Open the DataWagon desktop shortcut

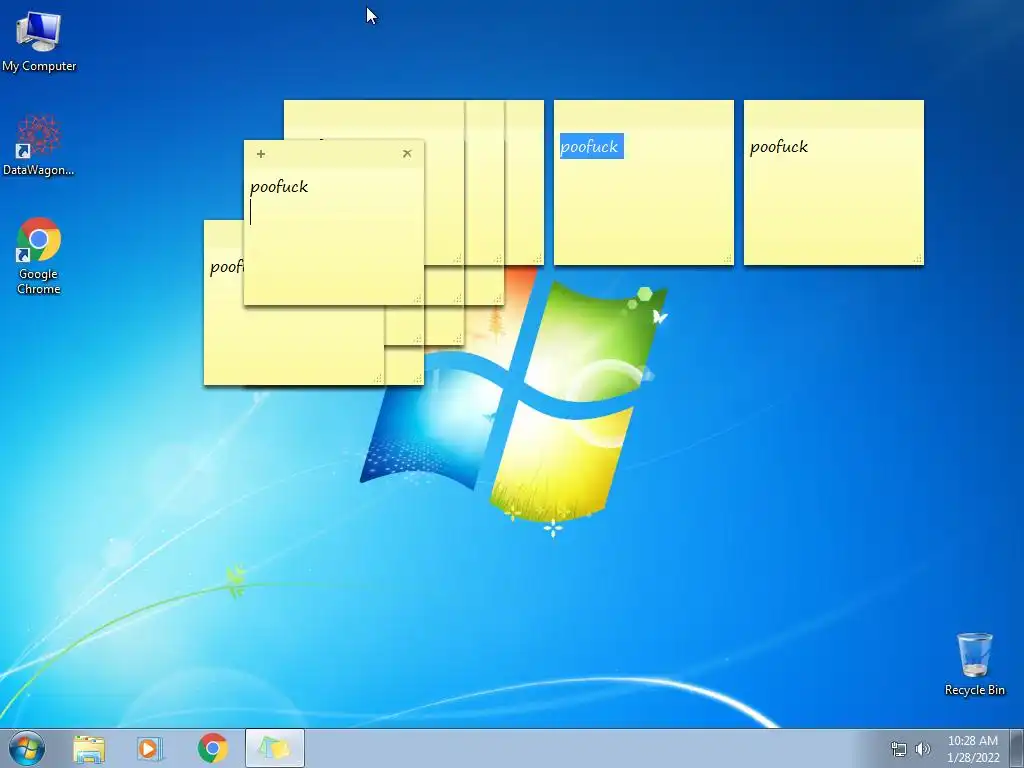(x=39, y=146)
